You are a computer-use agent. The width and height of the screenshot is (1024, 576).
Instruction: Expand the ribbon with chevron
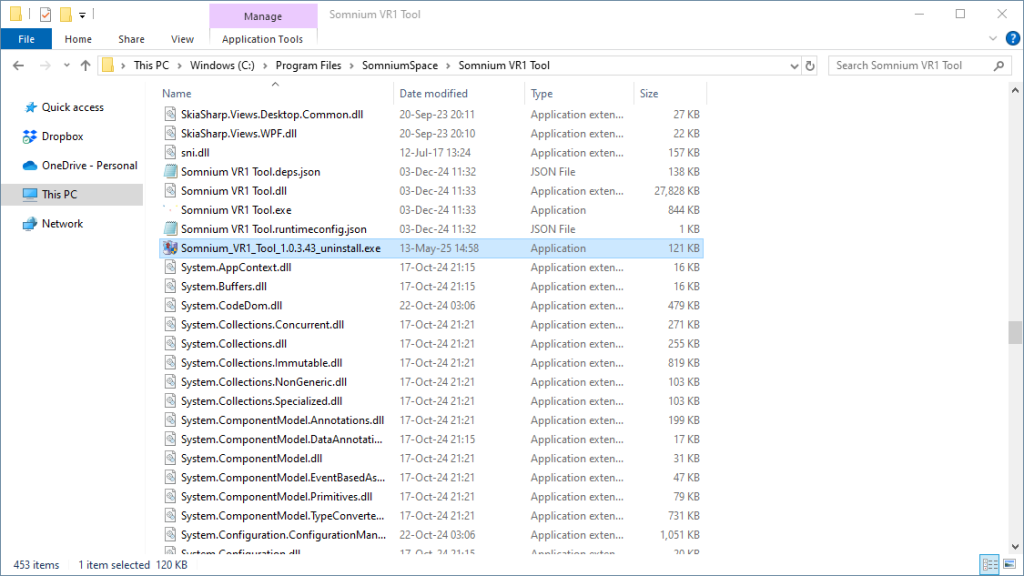(992, 39)
